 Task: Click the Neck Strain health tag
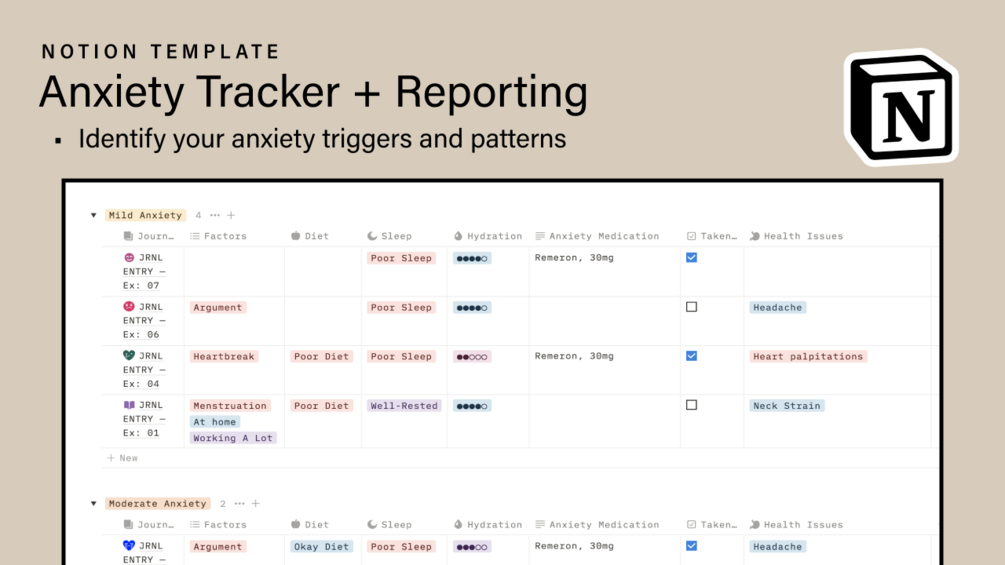pos(787,405)
